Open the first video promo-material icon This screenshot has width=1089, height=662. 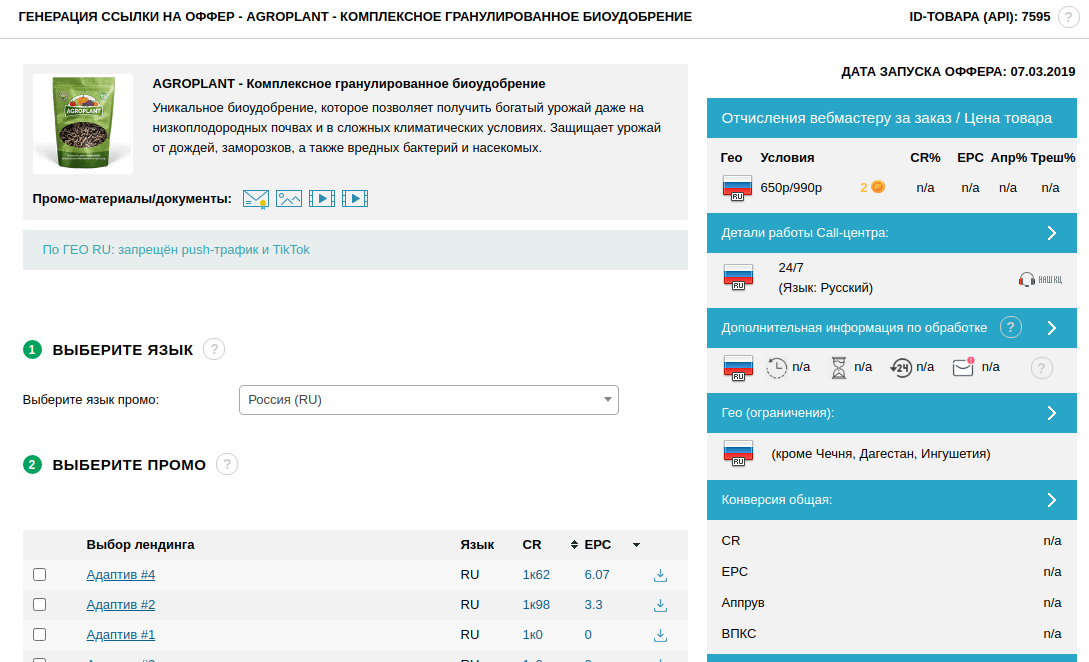(322, 199)
